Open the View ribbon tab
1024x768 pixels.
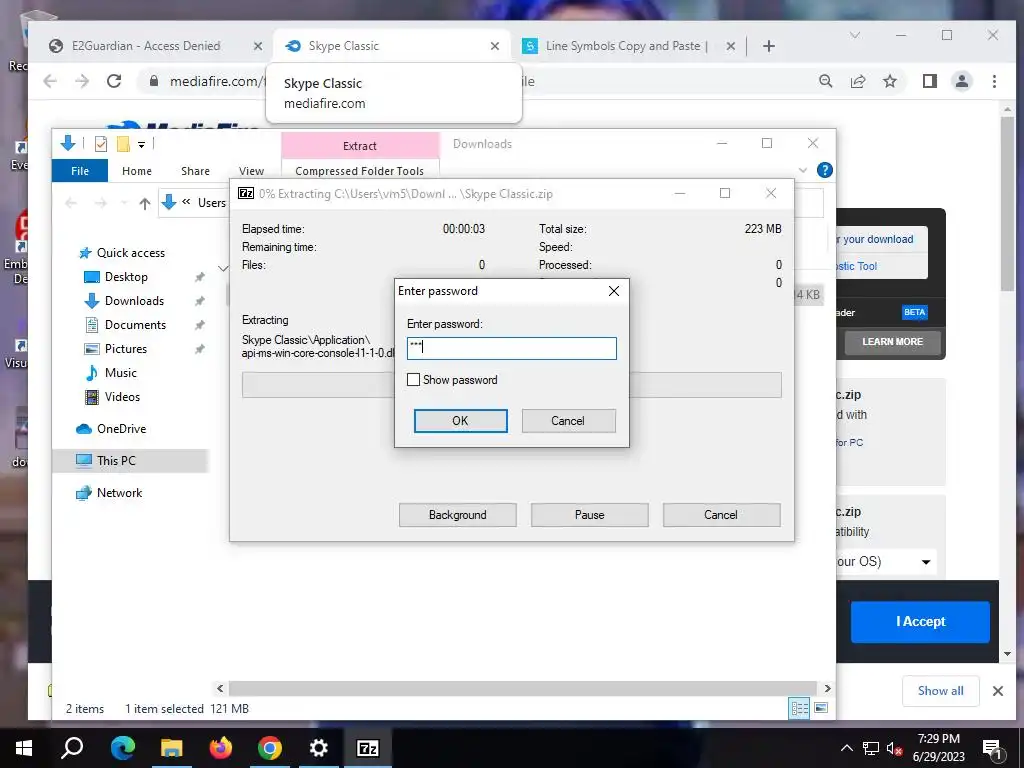[251, 170]
